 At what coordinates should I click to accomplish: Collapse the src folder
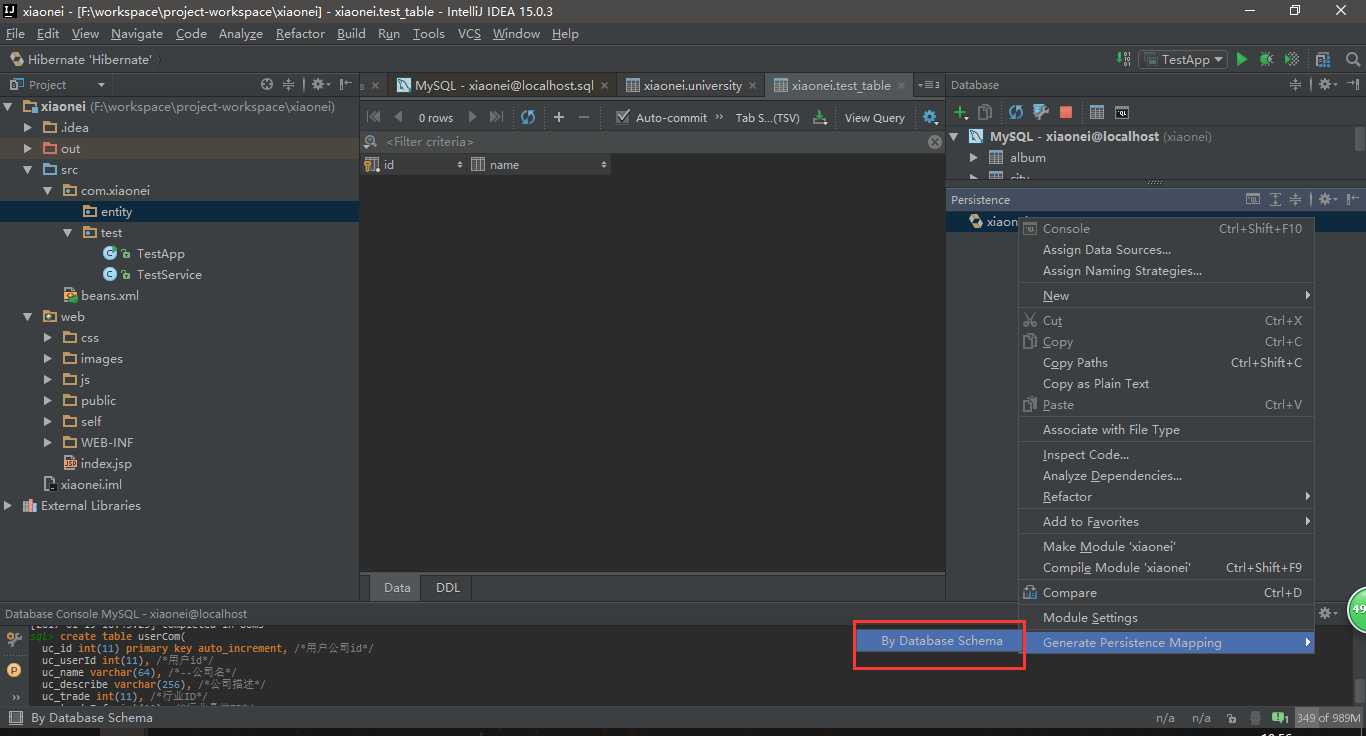click(x=28, y=169)
